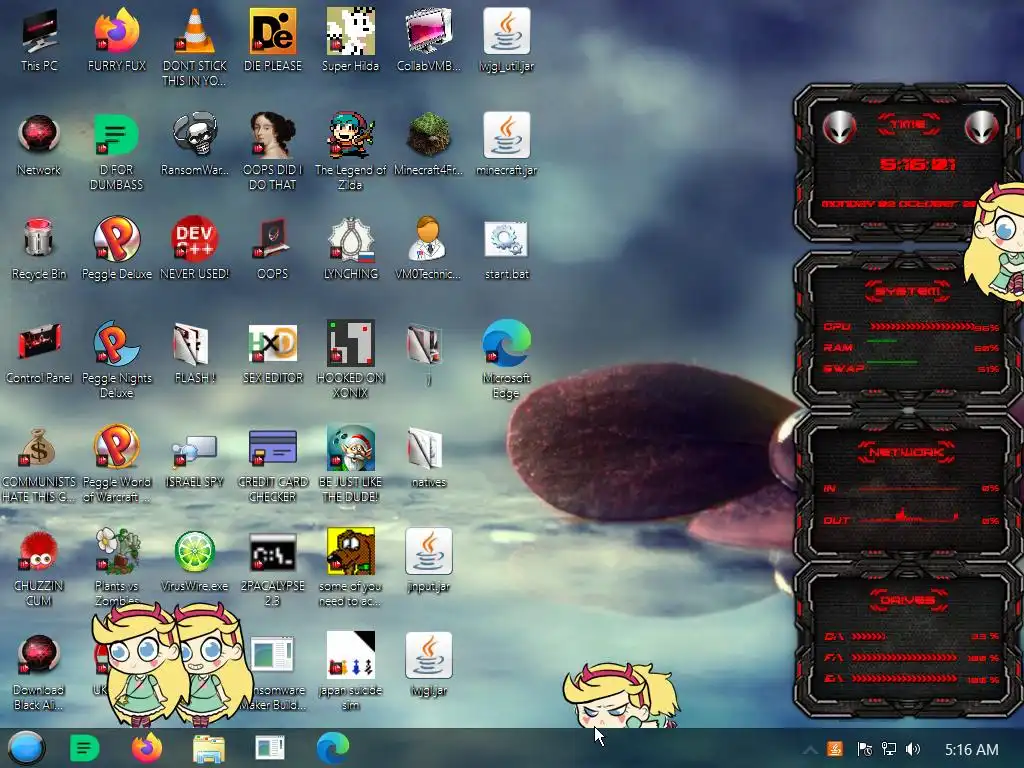Launch The Legend of Zlda shortcut

(351, 152)
